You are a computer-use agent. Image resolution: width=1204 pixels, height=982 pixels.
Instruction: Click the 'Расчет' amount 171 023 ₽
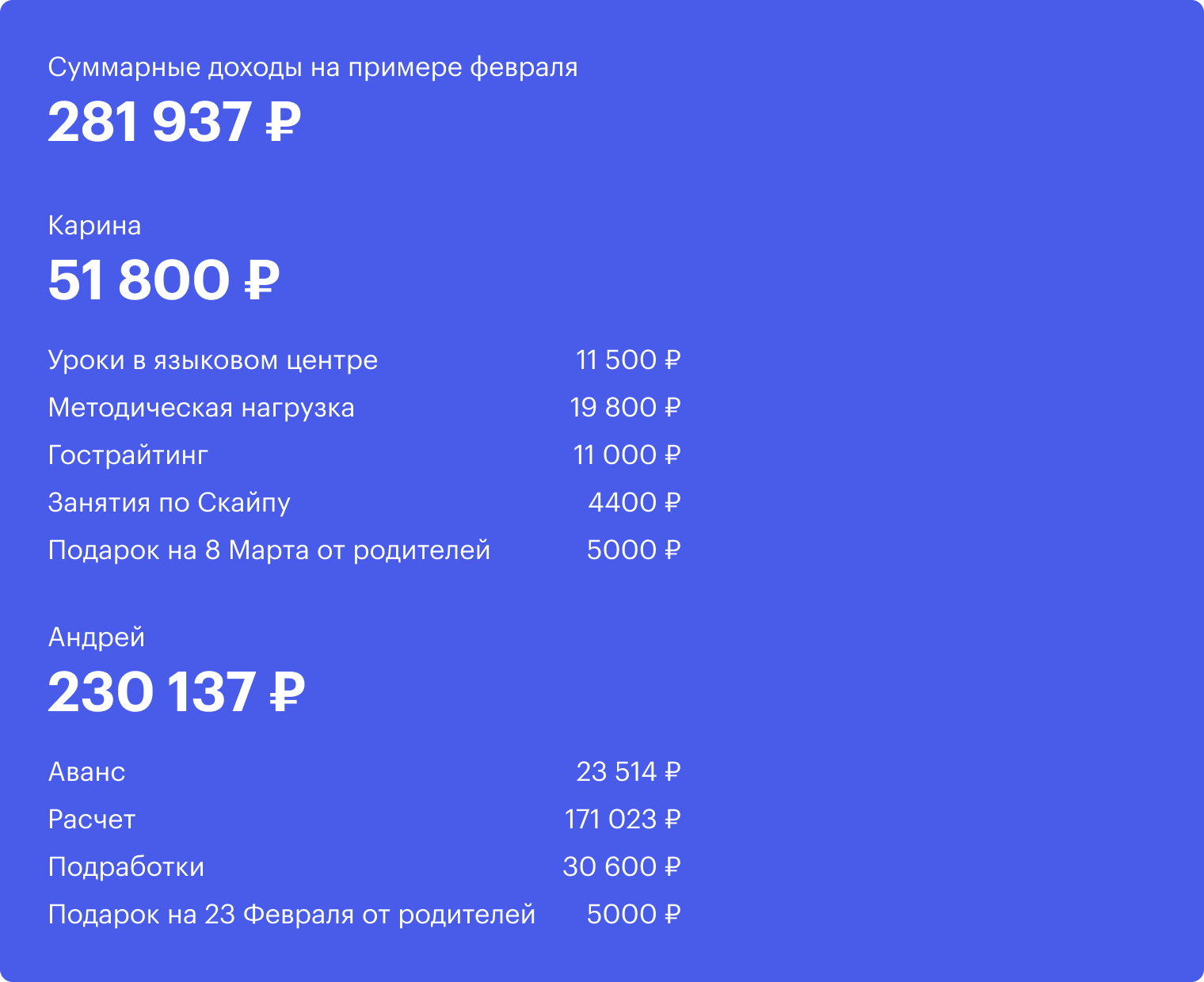tap(623, 820)
